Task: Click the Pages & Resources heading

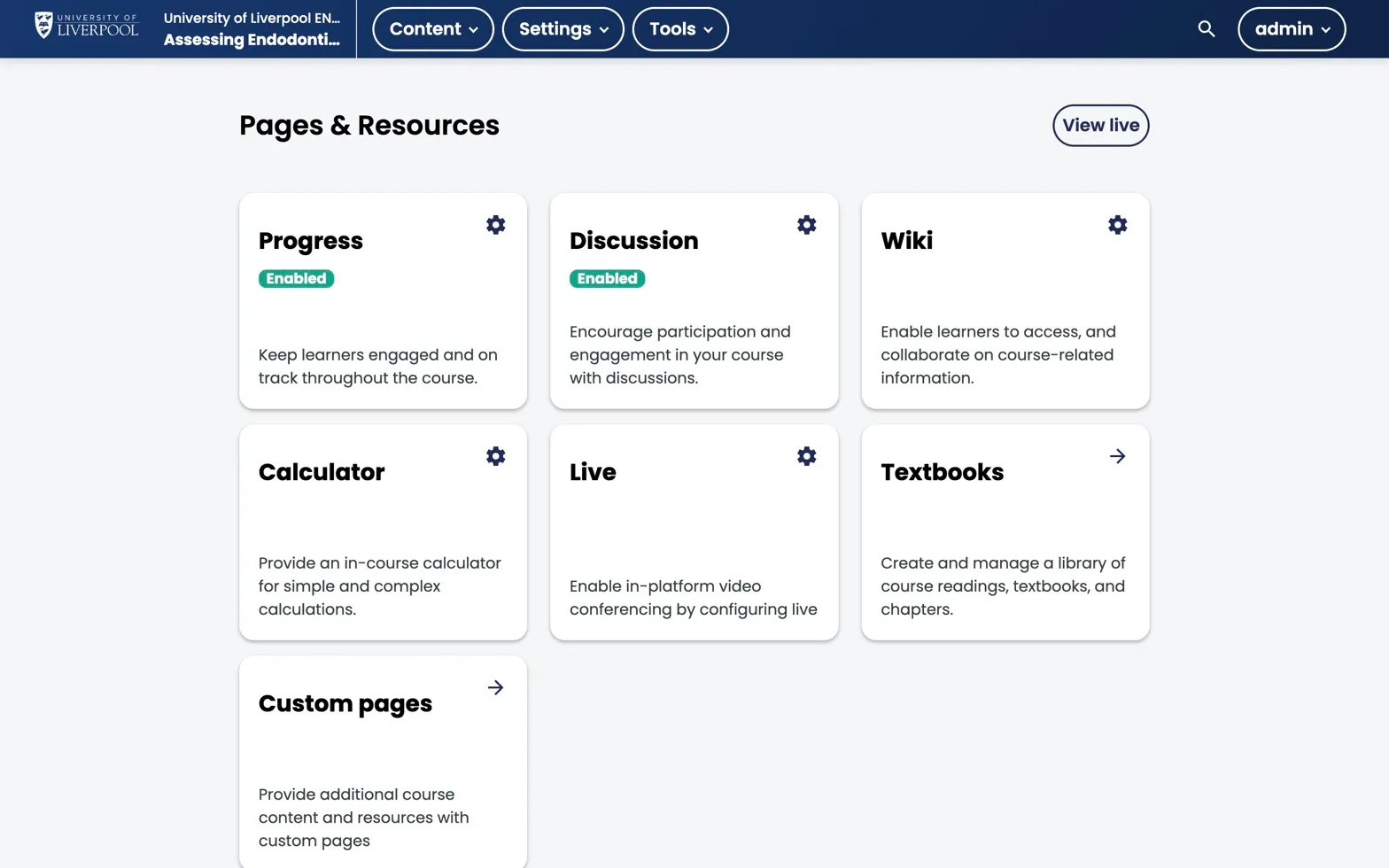Action: (x=369, y=126)
